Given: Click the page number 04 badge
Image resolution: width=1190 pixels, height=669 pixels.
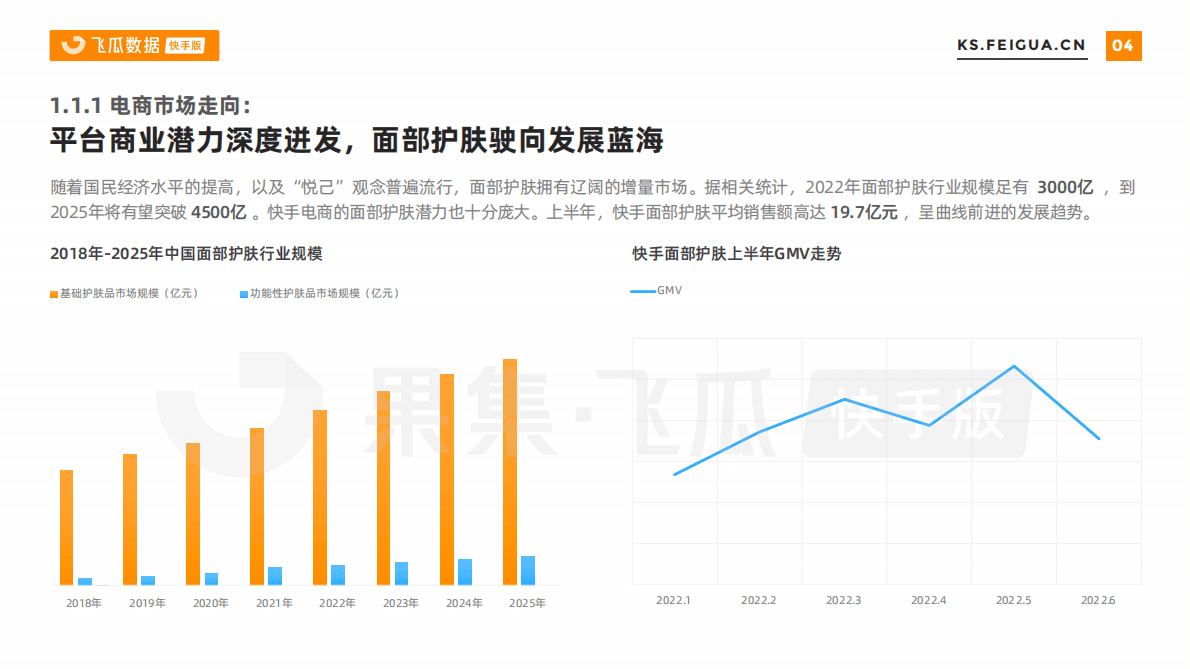Looking at the screenshot, I should pos(1122,45).
